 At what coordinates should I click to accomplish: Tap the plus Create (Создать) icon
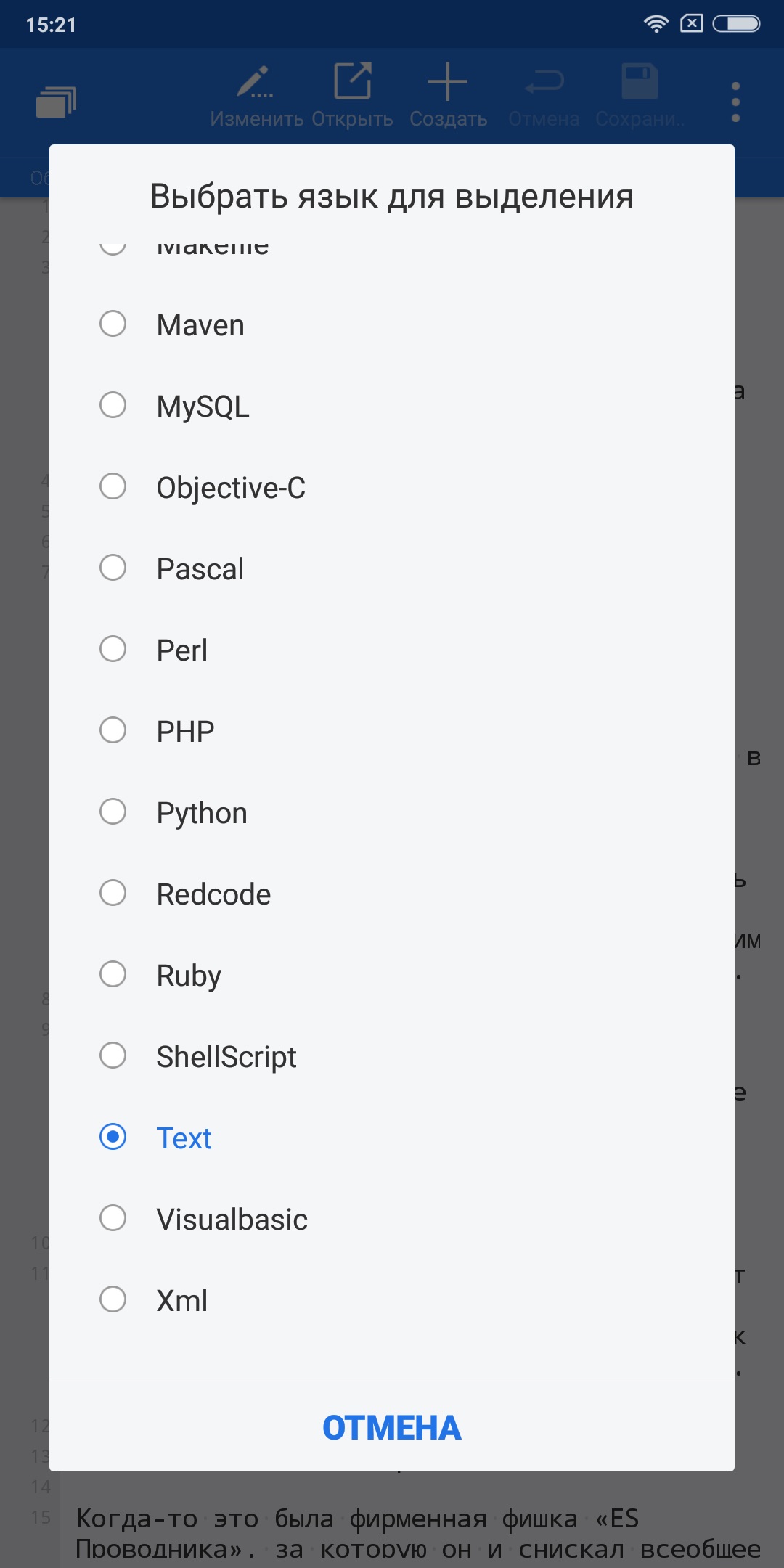point(448,81)
